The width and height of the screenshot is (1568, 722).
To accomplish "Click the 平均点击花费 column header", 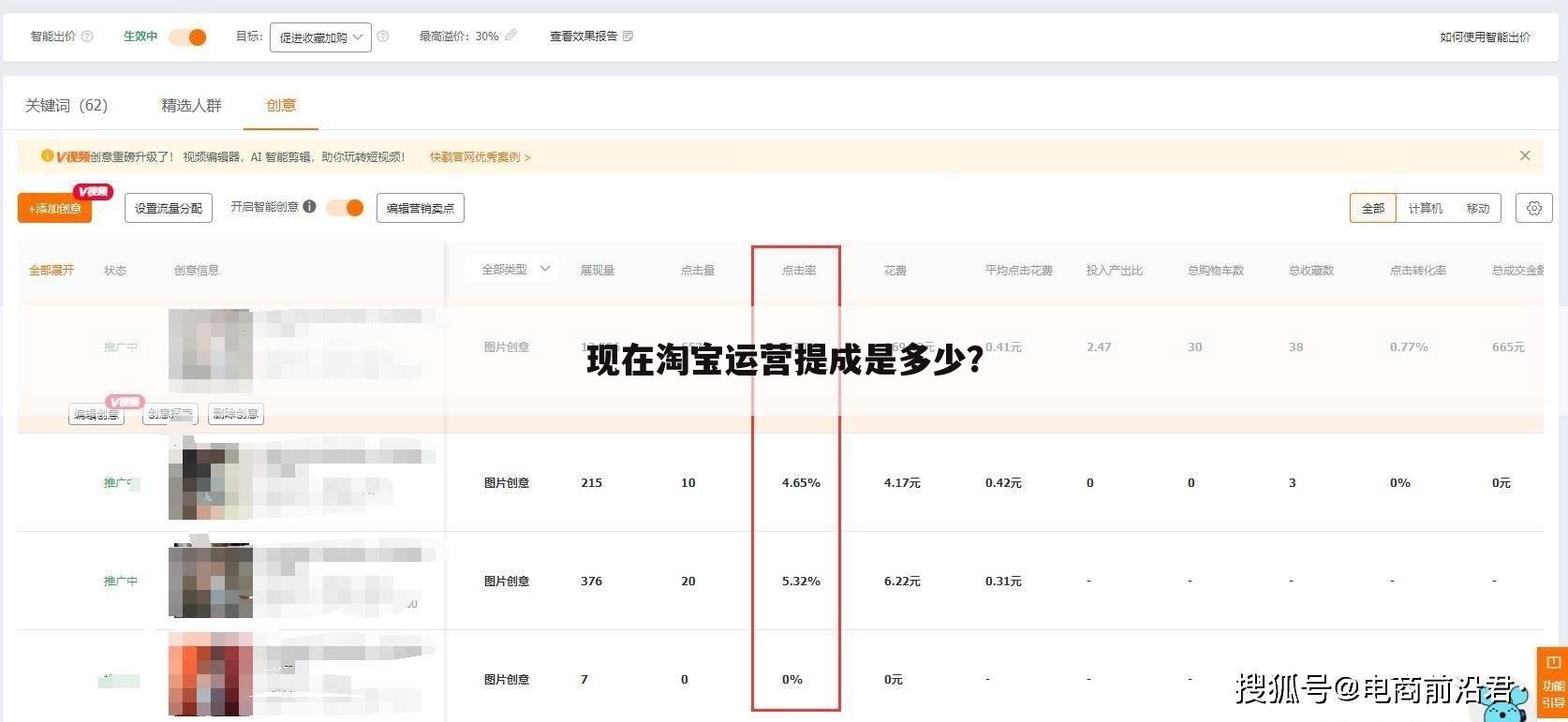I will [1019, 270].
